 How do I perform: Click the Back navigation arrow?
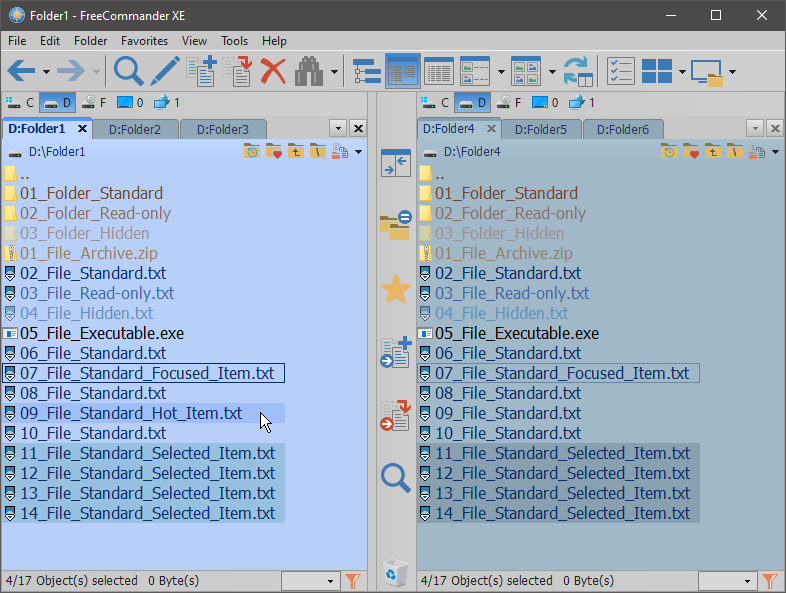21,71
